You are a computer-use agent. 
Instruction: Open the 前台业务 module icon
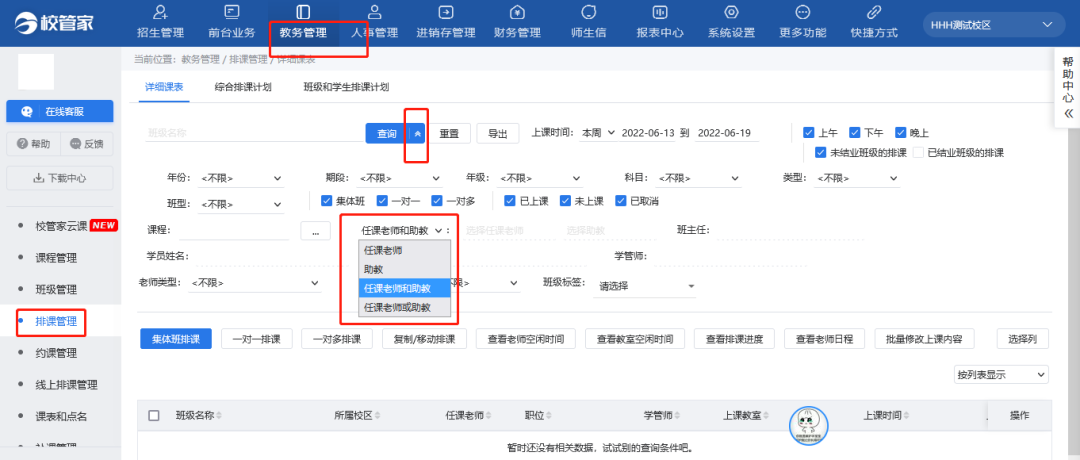coord(231,13)
